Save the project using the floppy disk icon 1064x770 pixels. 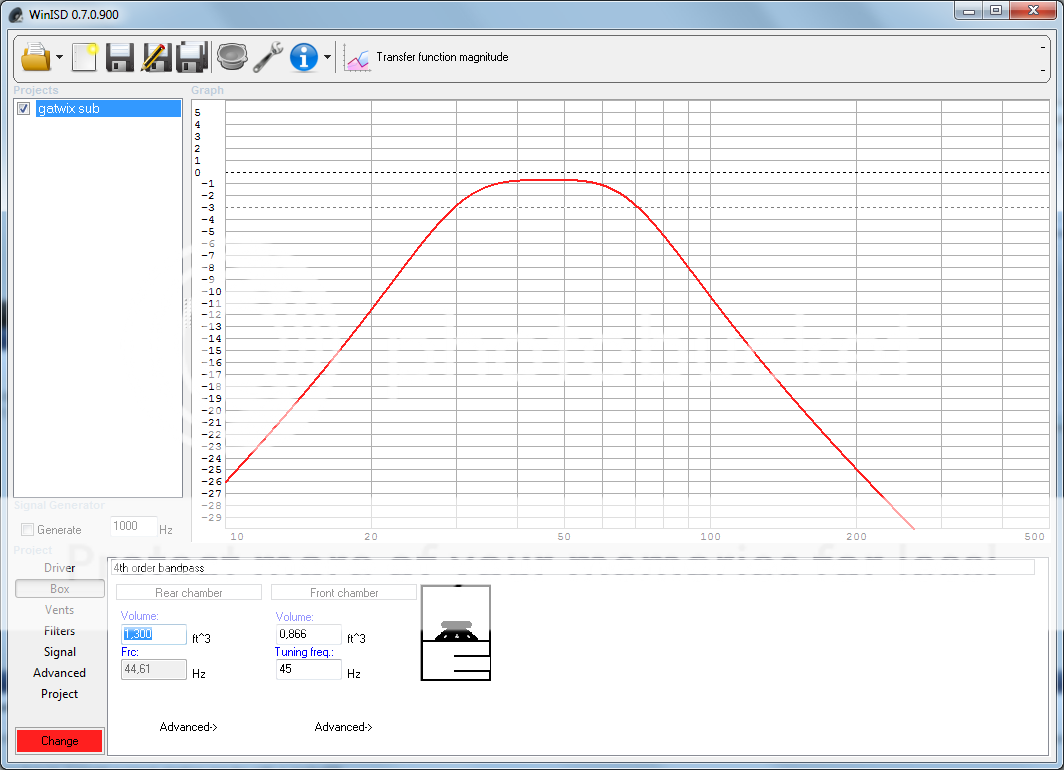click(119, 57)
